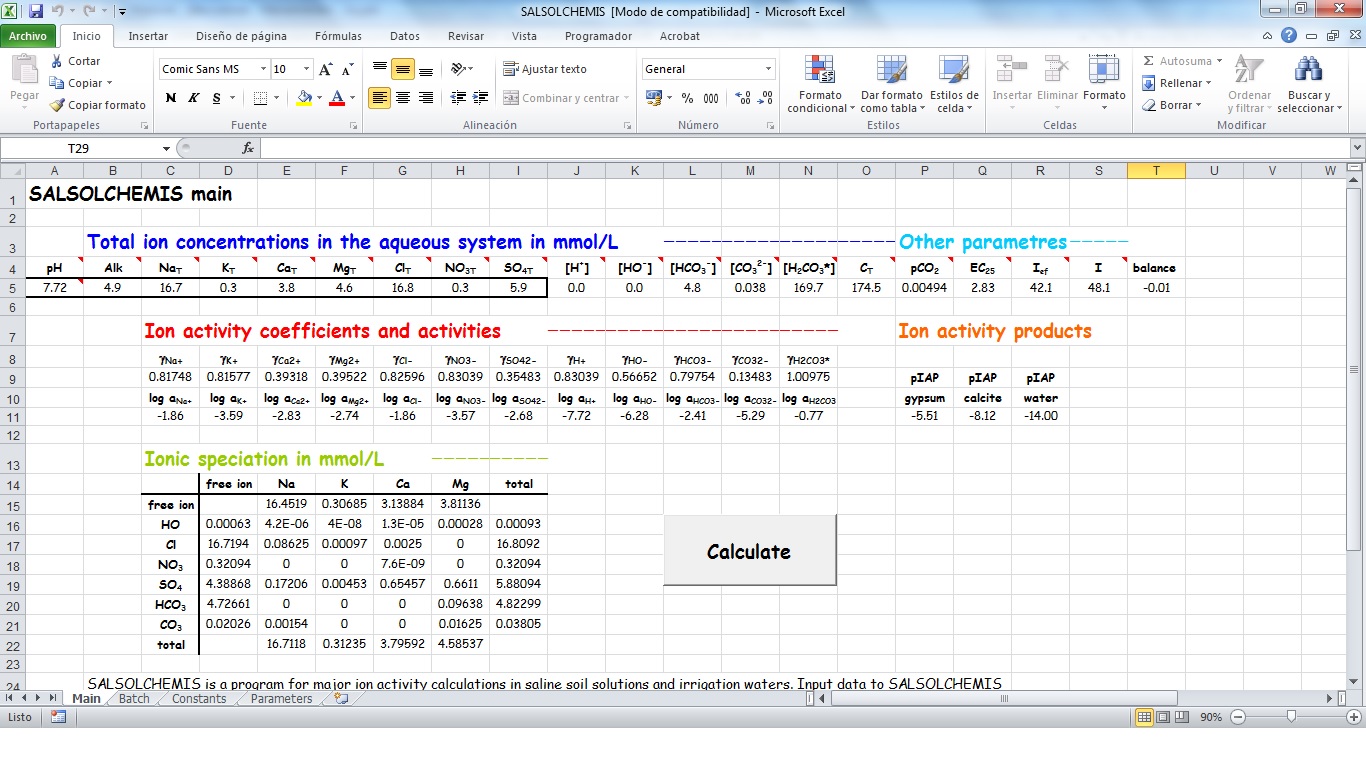Align text to the bottom
This screenshot has height=768, width=1366.
pyautogui.click(x=425, y=69)
